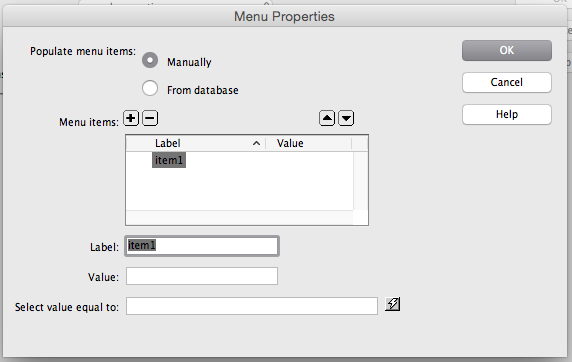Confirm with the OK button
572x362 pixels.
pos(507,50)
